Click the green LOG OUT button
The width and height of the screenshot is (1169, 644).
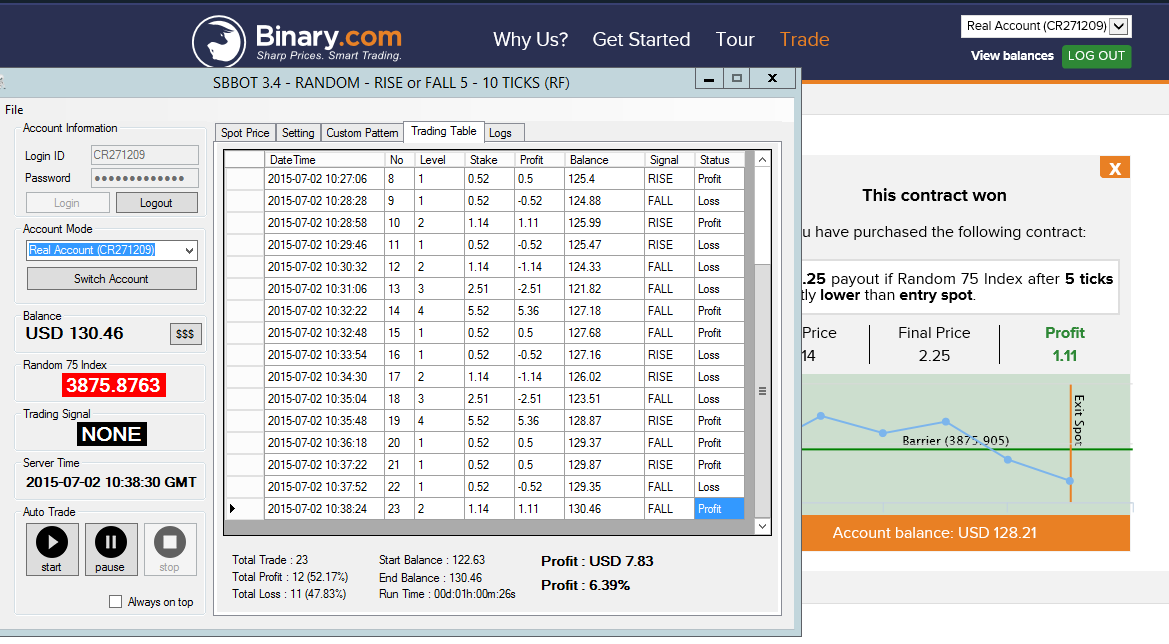pyautogui.click(x=1096, y=56)
